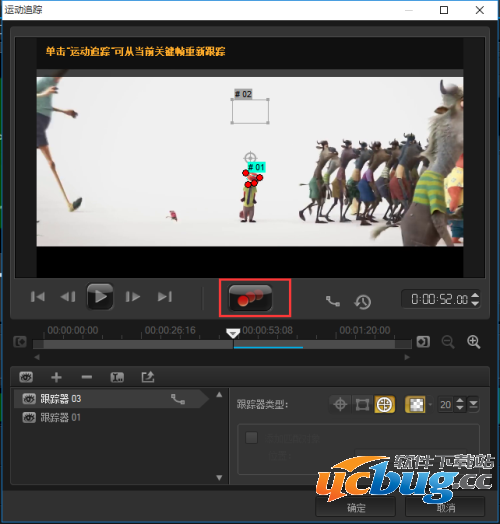Viewport: 500px width, 524px height.
Task: Start motion tracking with red dots button
Action: click(x=250, y=297)
